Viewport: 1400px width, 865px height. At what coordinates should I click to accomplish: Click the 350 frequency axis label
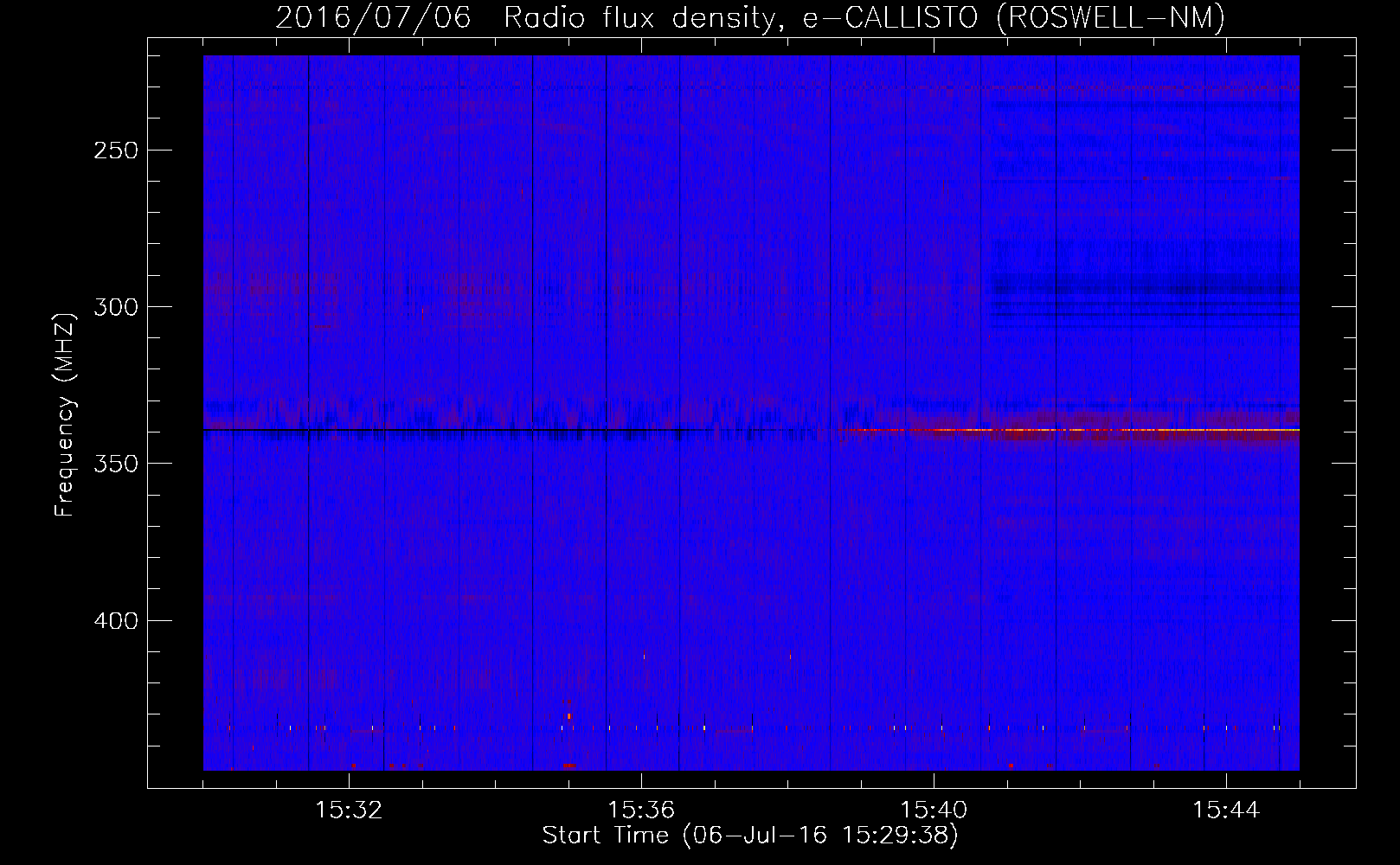click(114, 464)
